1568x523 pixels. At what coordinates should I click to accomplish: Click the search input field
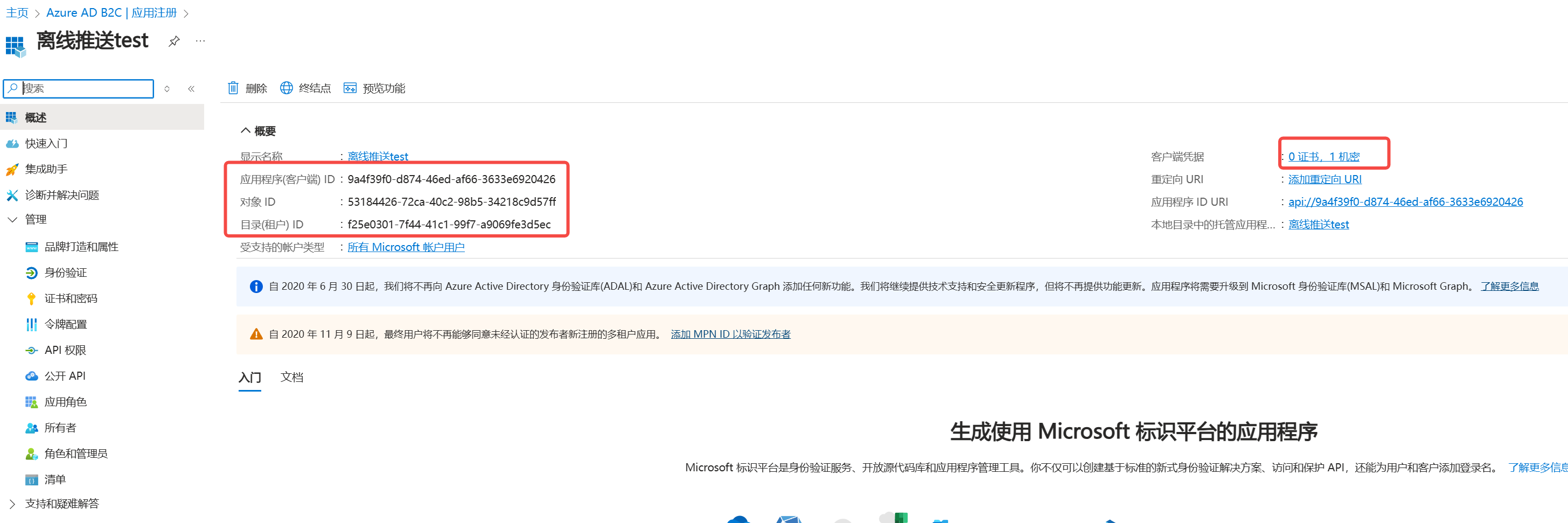pyautogui.click(x=78, y=88)
